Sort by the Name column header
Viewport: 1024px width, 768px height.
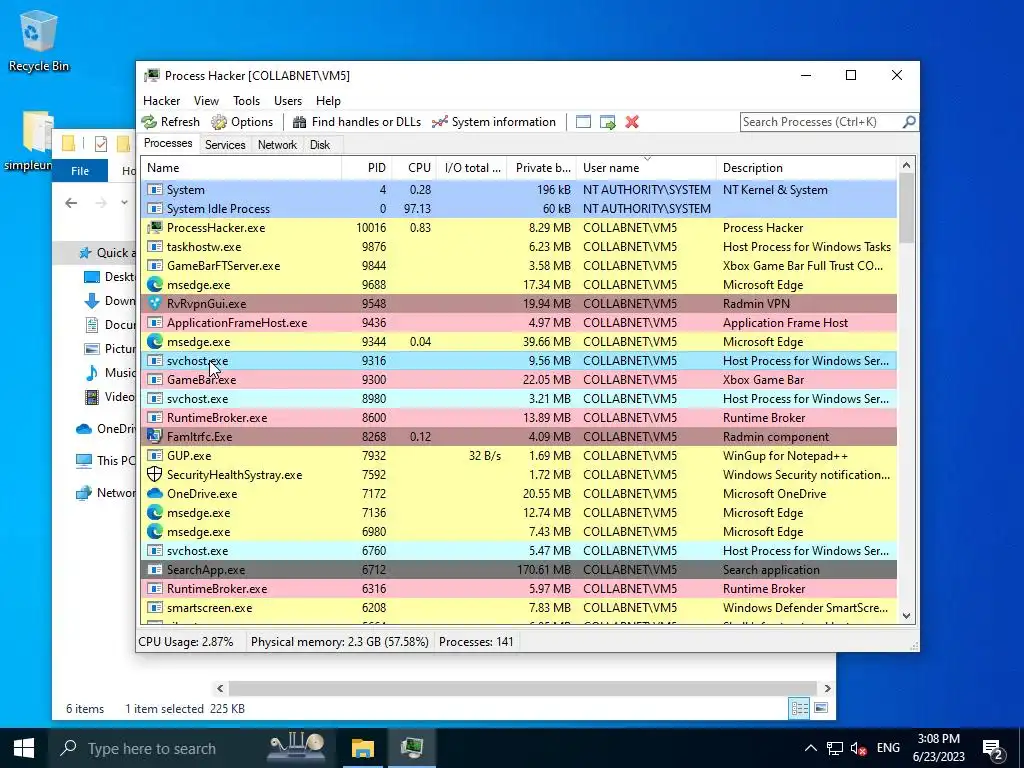coord(241,168)
